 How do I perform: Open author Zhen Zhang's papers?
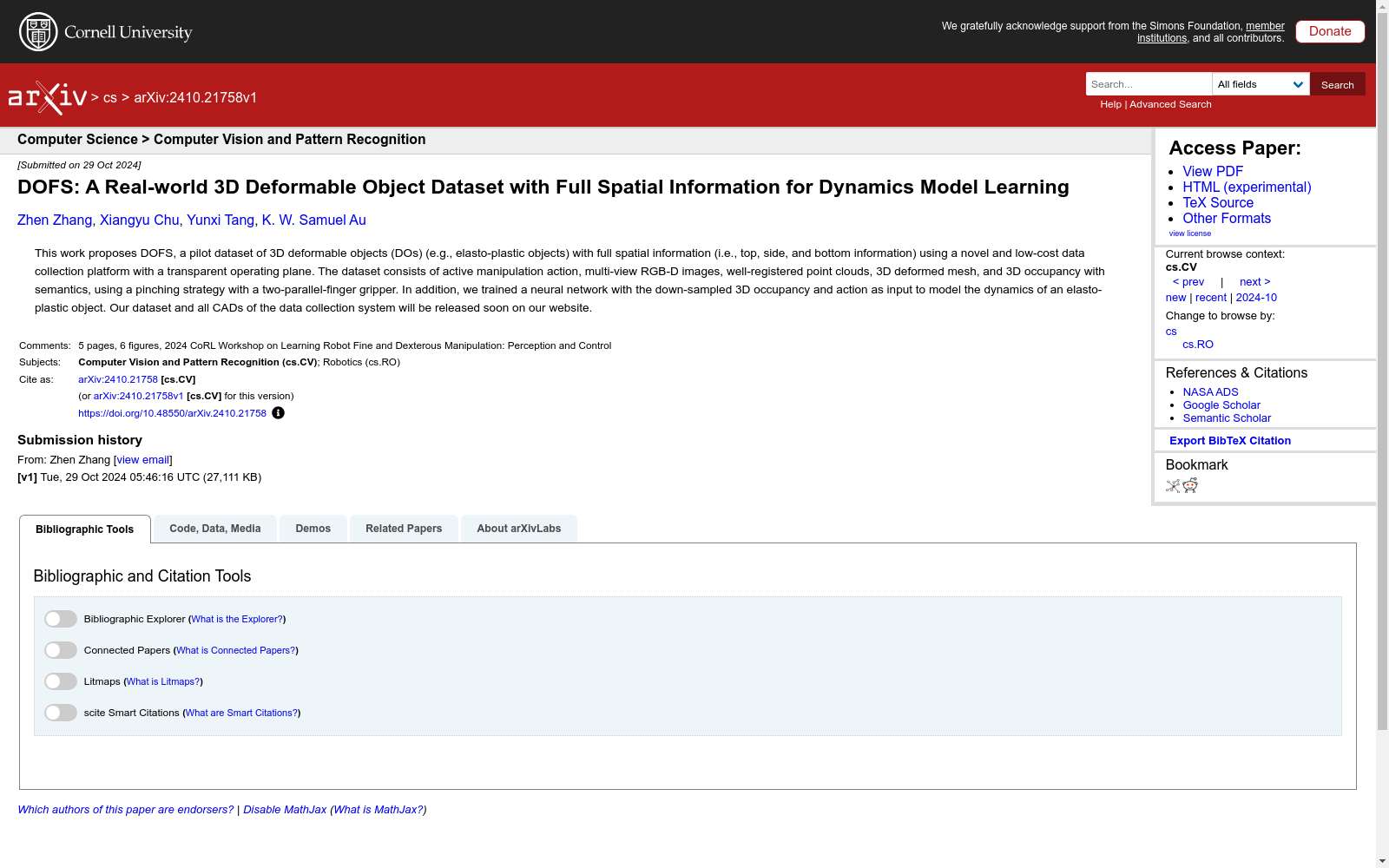(55, 220)
